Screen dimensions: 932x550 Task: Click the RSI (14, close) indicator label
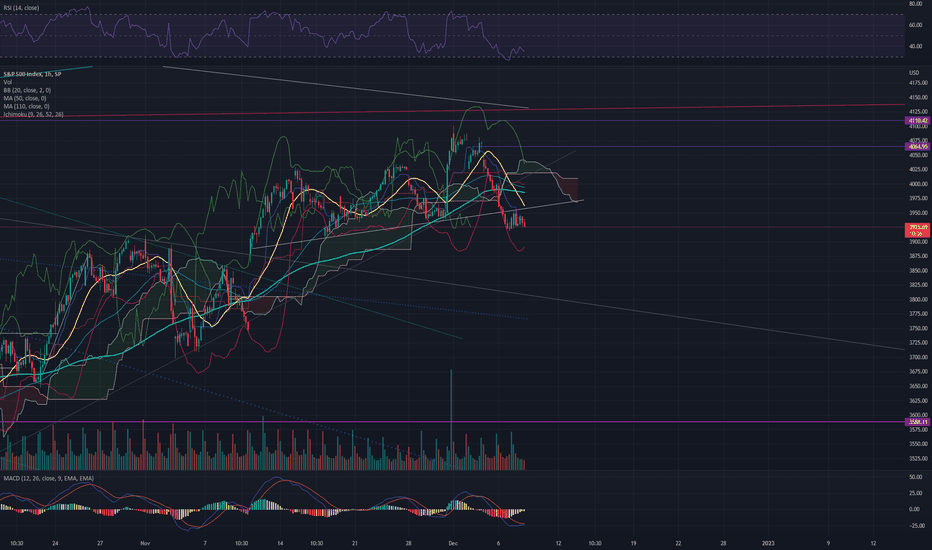click(x=21, y=8)
